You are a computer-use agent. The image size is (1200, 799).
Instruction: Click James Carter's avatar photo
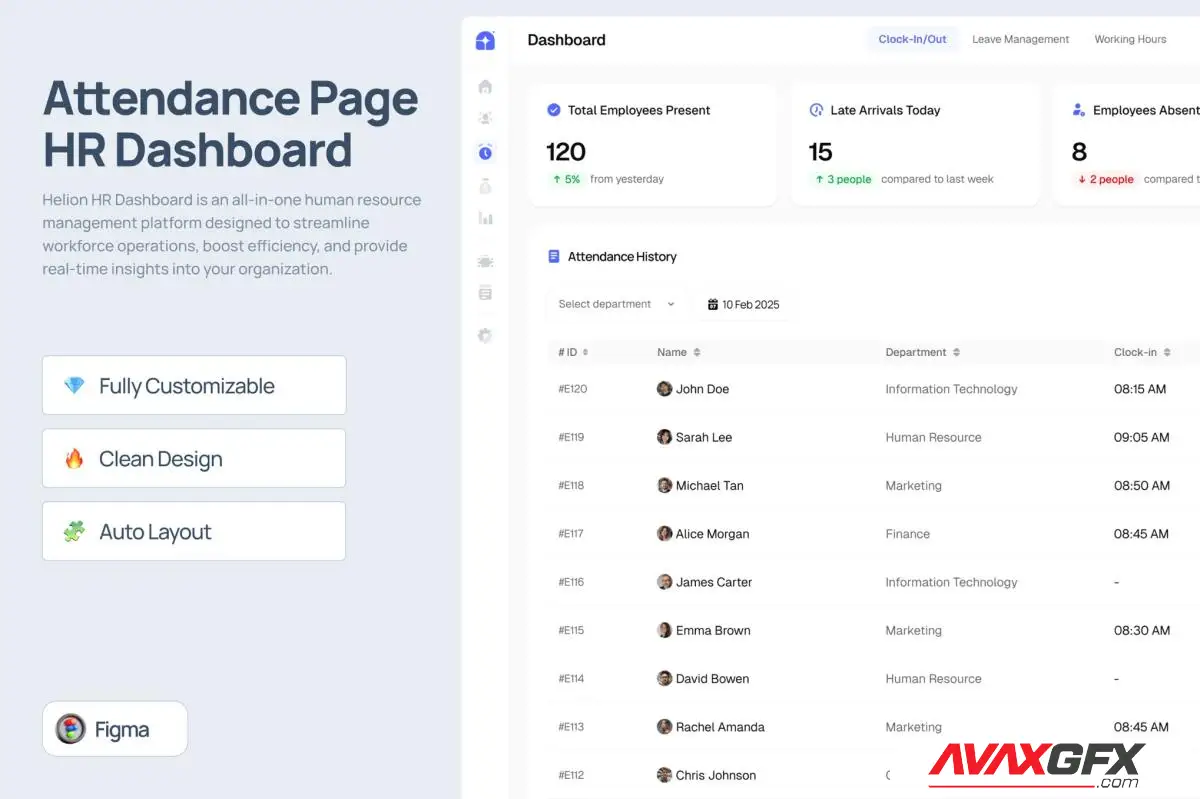664,582
